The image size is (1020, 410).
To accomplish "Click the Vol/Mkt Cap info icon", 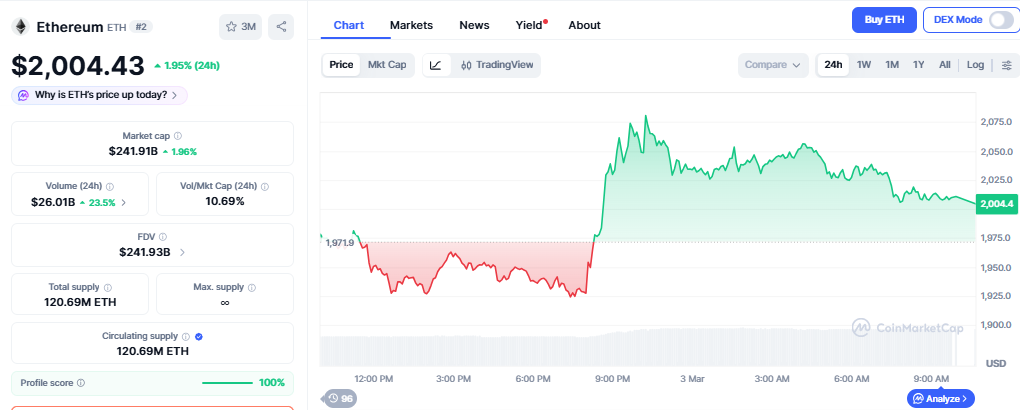I will coord(264,186).
